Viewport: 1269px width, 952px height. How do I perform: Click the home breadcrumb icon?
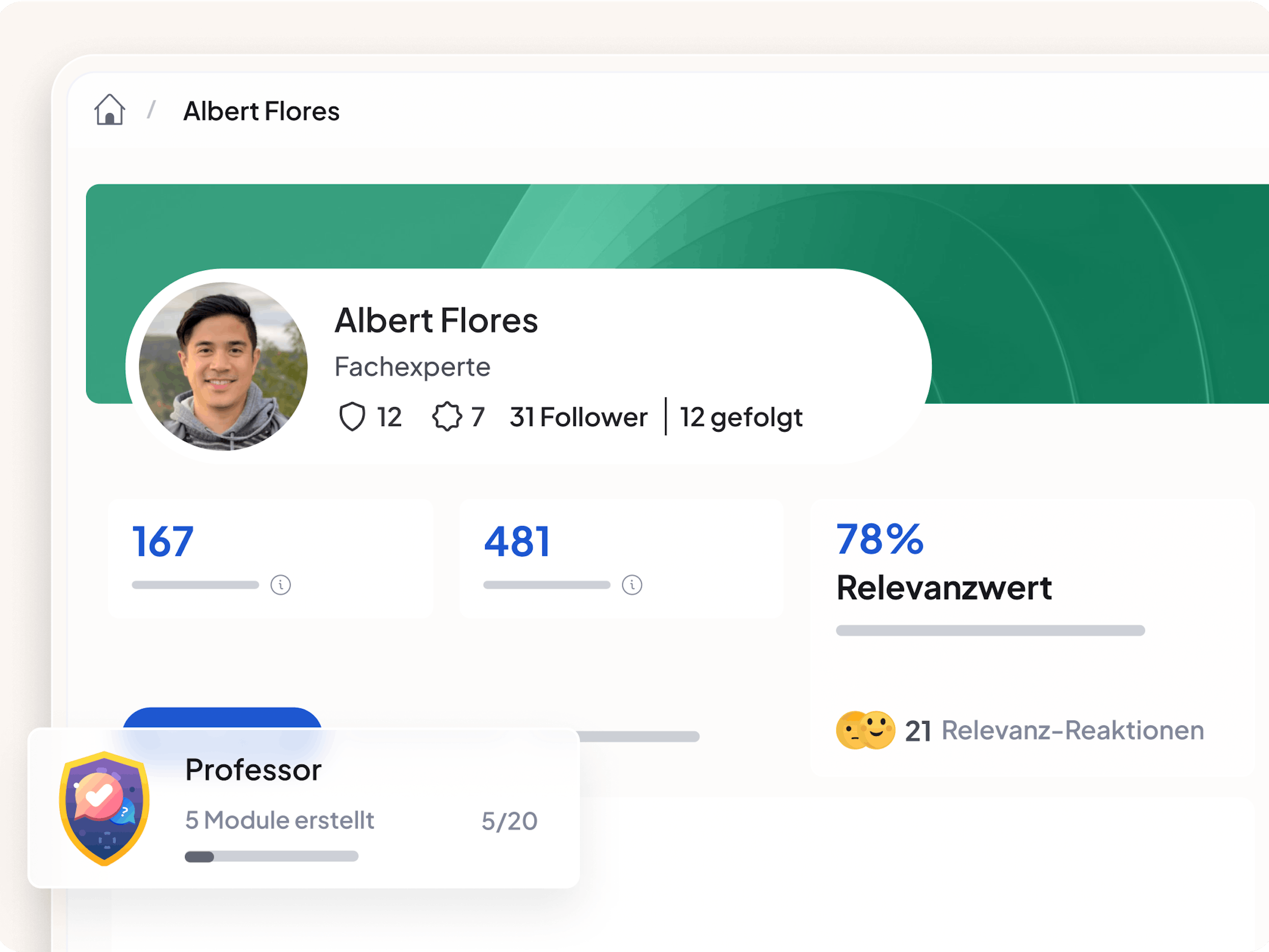(x=110, y=110)
